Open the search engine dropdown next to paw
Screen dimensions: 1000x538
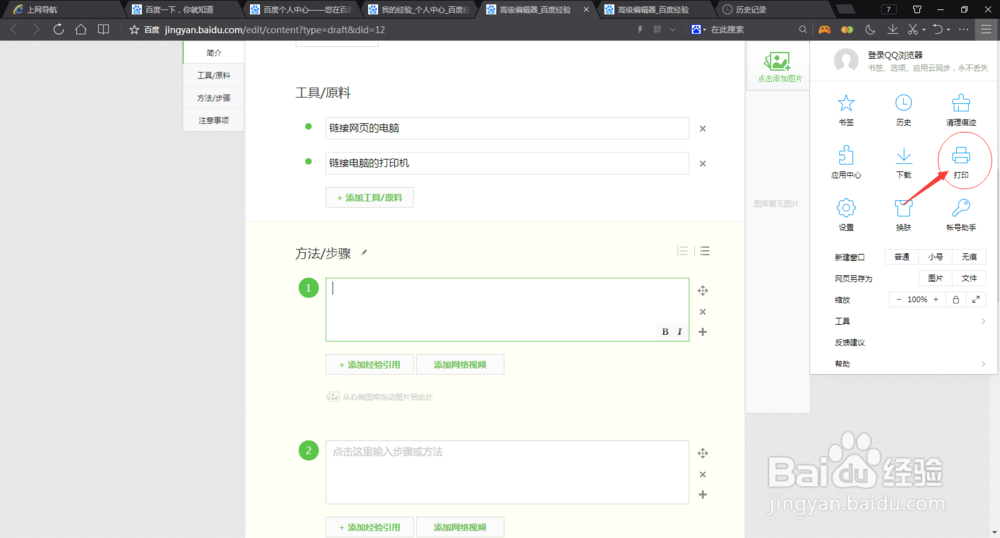tap(705, 30)
